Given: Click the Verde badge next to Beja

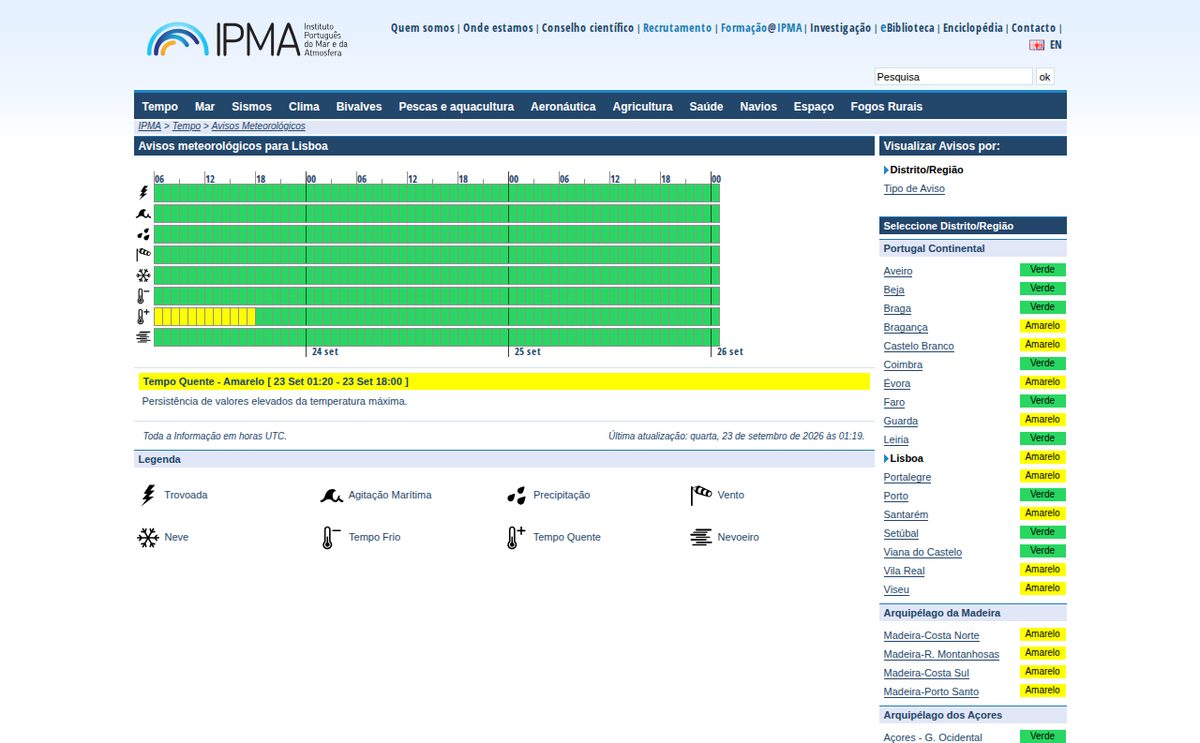Looking at the screenshot, I should (x=1043, y=289).
